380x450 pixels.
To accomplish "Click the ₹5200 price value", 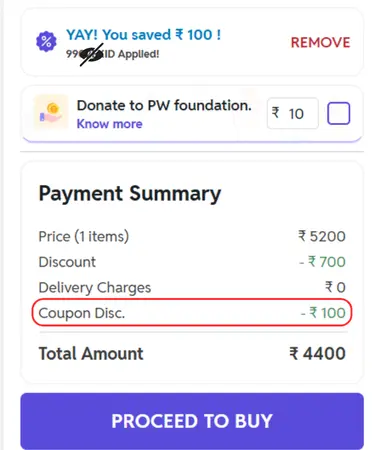I will pos(322,236).
